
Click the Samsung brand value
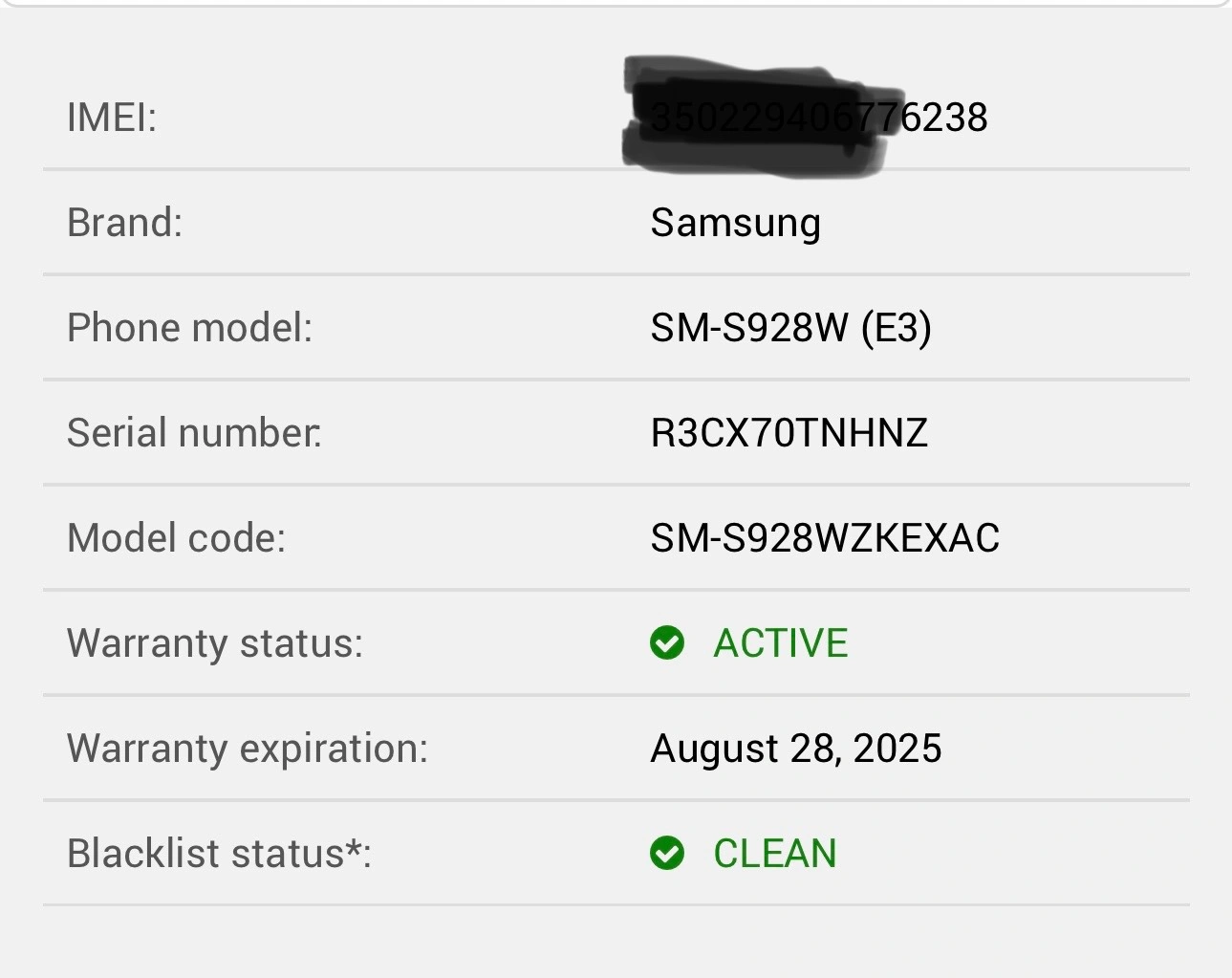[x=735, y=224]
